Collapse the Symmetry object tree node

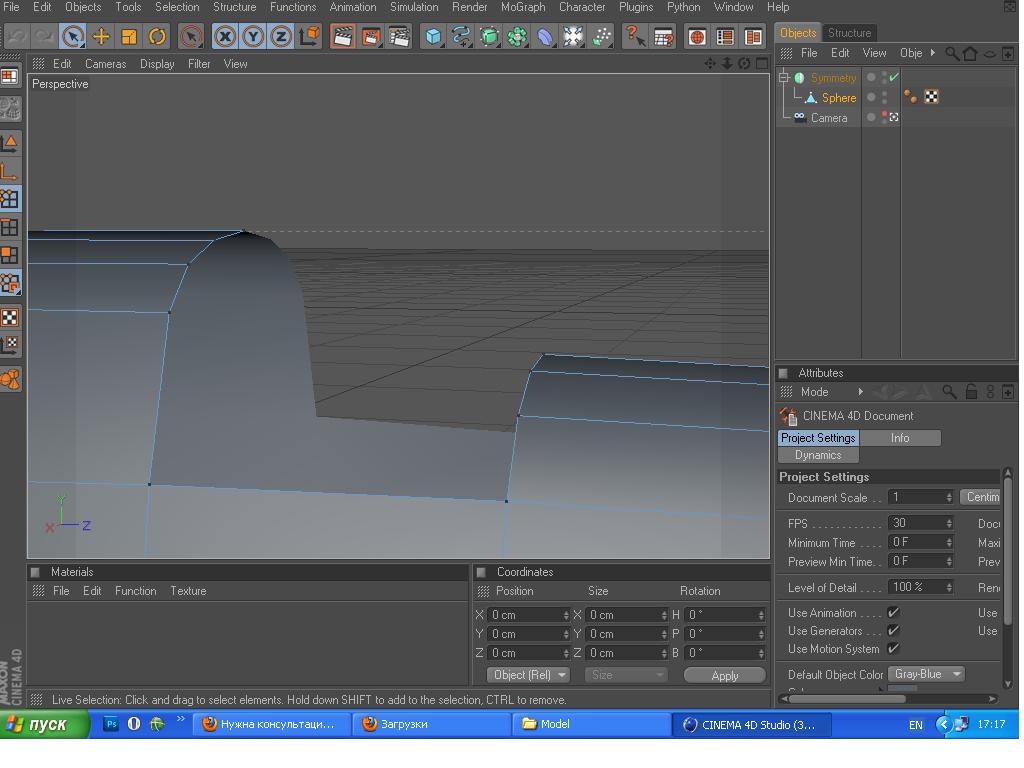(x=784, y=77)
